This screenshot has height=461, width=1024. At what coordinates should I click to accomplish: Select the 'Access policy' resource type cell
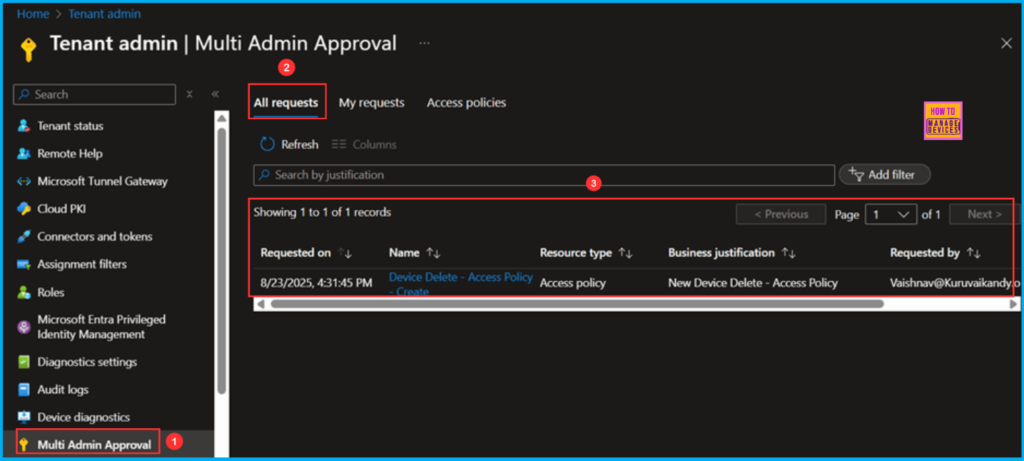573,283
